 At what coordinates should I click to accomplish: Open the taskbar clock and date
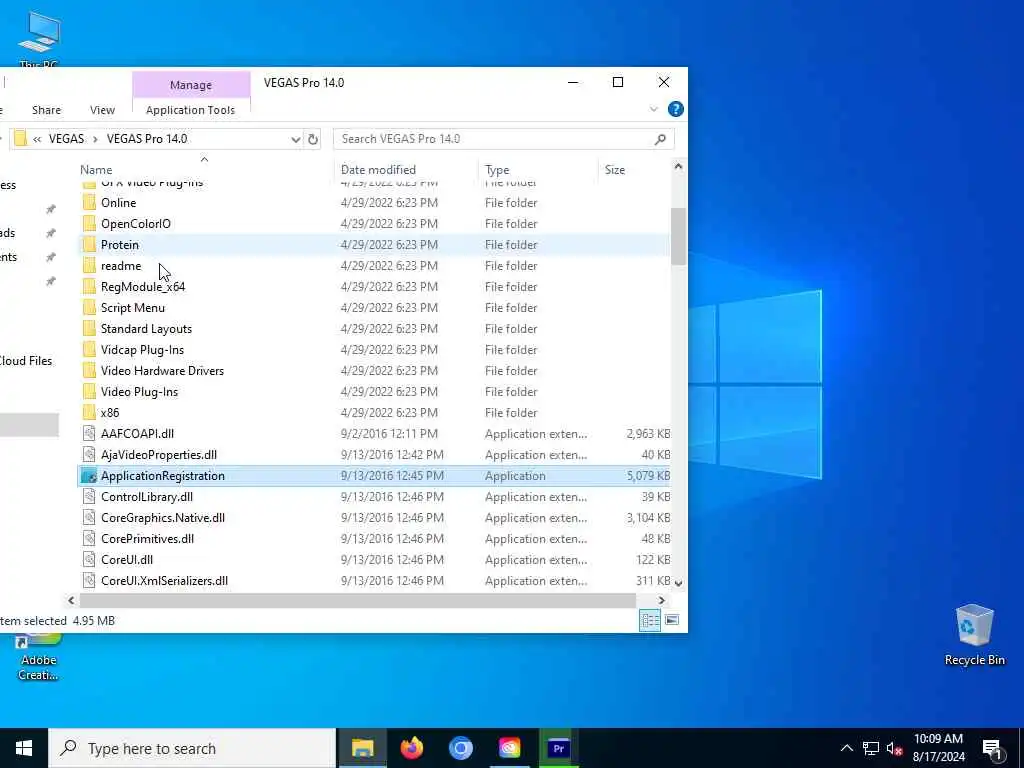938,748
